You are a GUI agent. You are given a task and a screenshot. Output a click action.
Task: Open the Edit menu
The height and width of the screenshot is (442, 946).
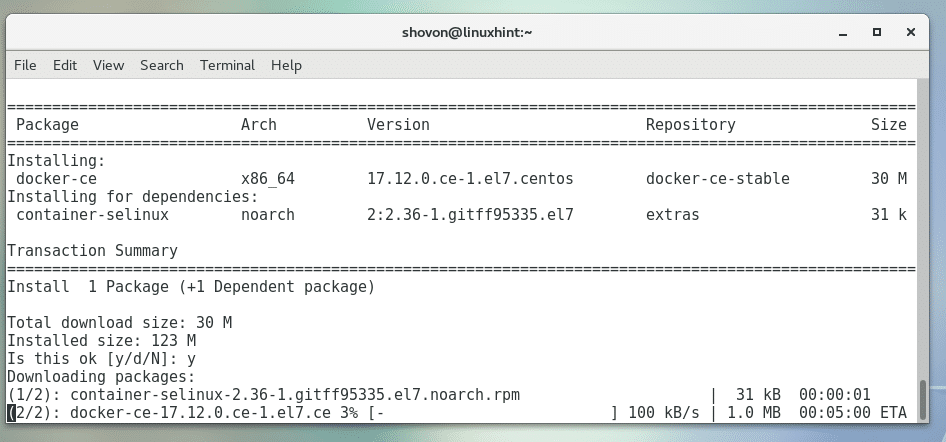click(65, 65)
